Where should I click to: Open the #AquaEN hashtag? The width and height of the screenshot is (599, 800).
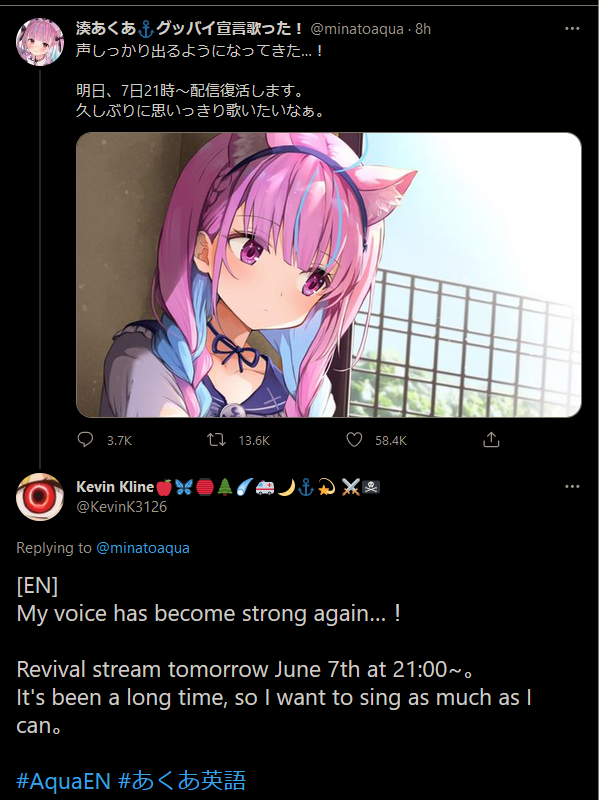tap(63, 781)
